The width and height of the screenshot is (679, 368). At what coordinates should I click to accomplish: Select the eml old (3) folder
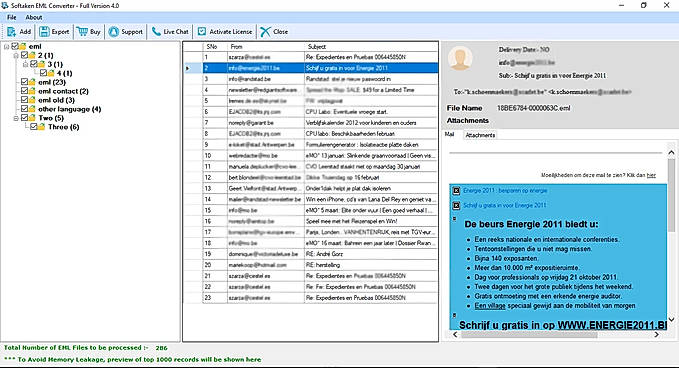56,100
